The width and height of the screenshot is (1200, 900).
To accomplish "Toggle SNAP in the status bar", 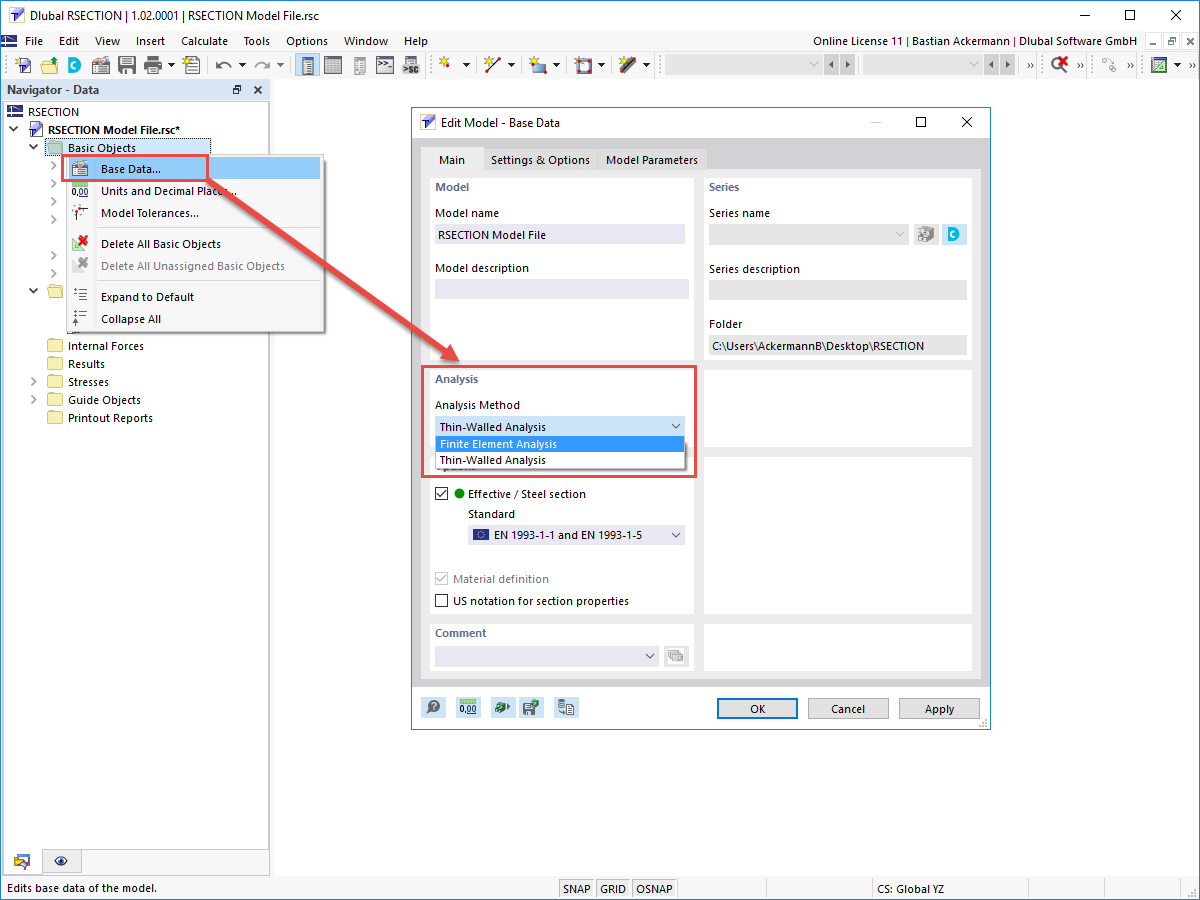I will click(x=577, y=889).
